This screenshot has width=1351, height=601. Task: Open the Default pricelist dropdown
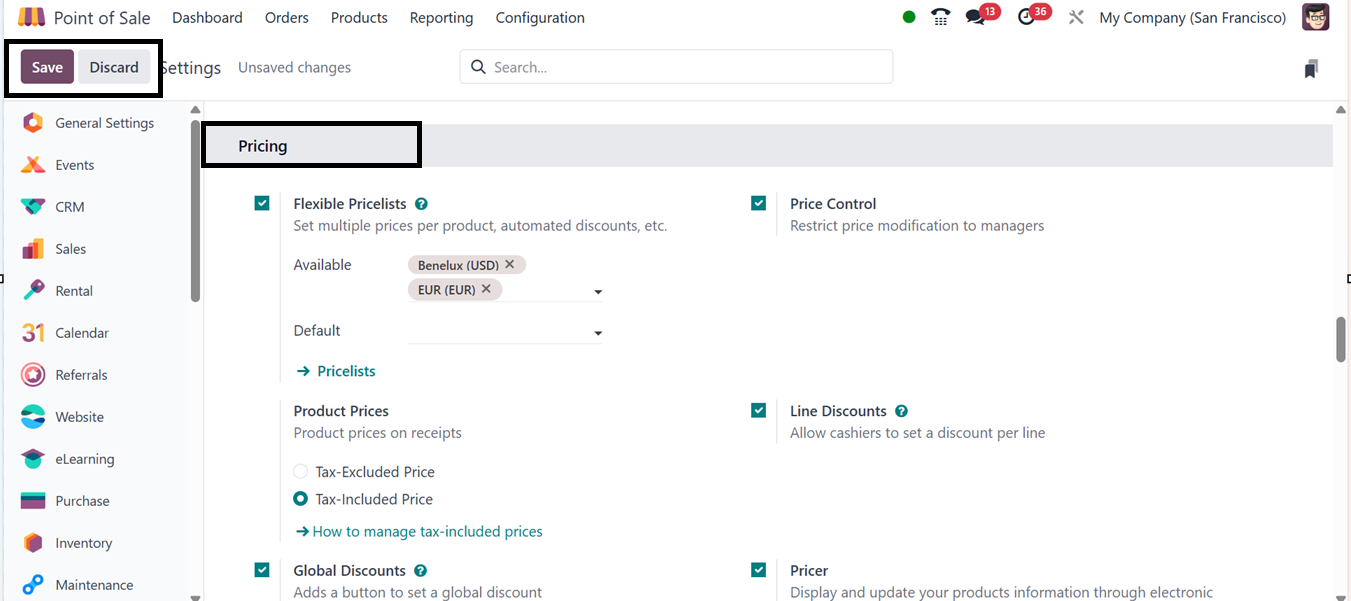[x=598, y=333]
